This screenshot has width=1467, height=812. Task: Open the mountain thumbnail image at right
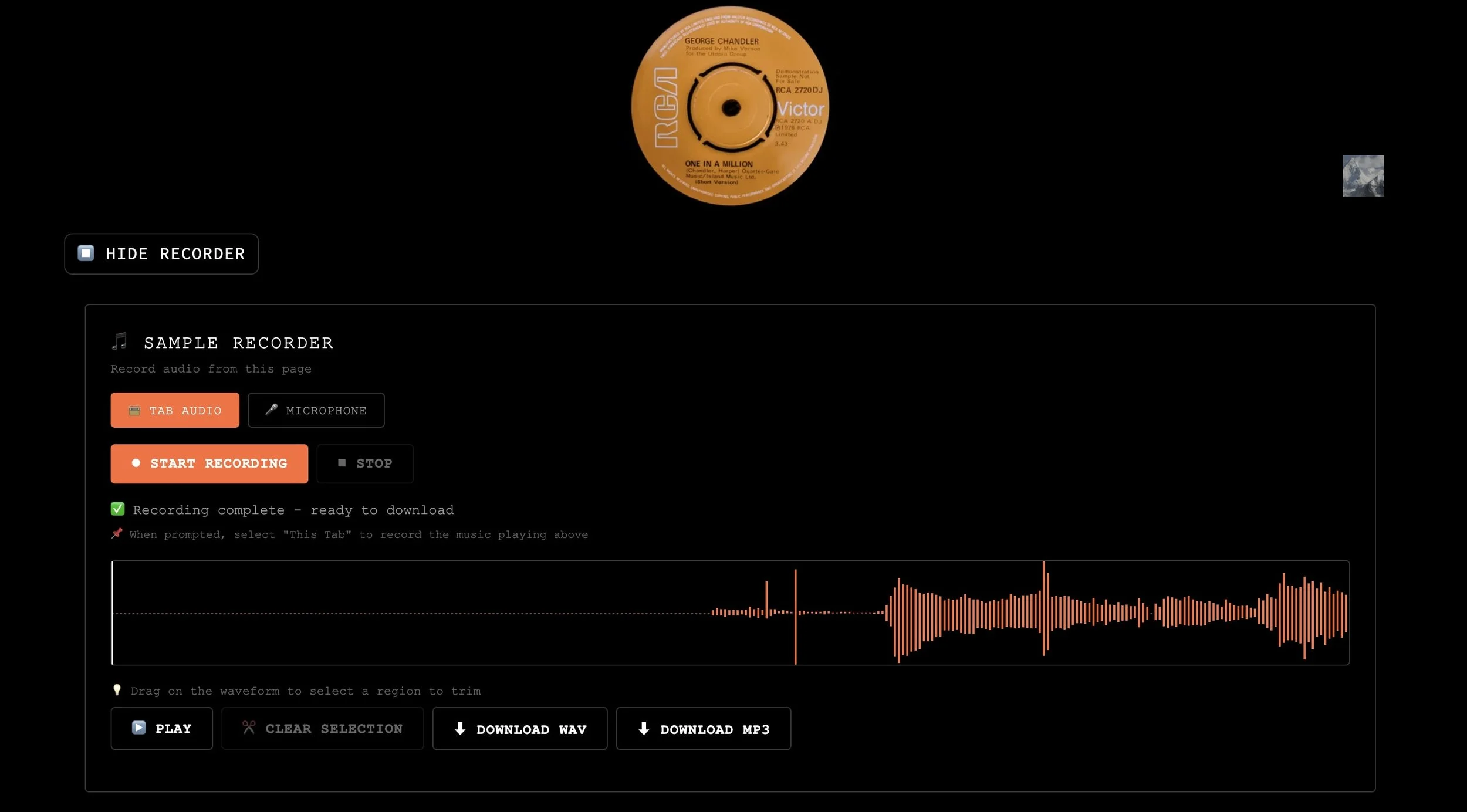(x=1363, y=175)
